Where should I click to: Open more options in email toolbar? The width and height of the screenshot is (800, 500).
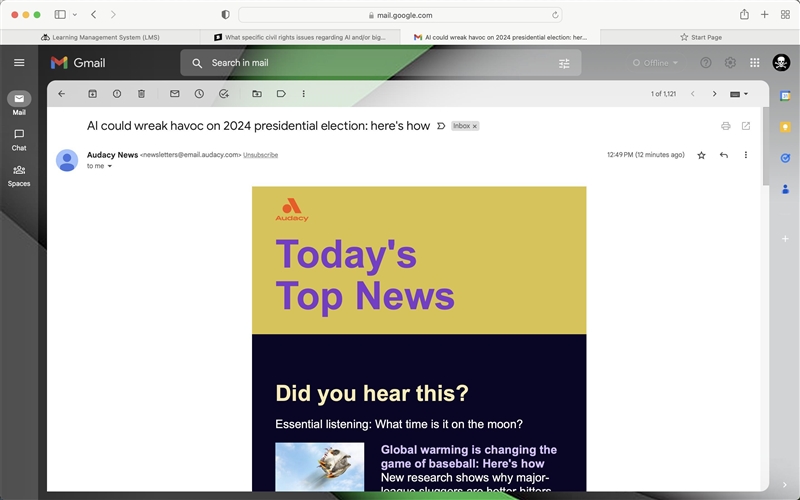pyautogui.click(x=304, y=94)
